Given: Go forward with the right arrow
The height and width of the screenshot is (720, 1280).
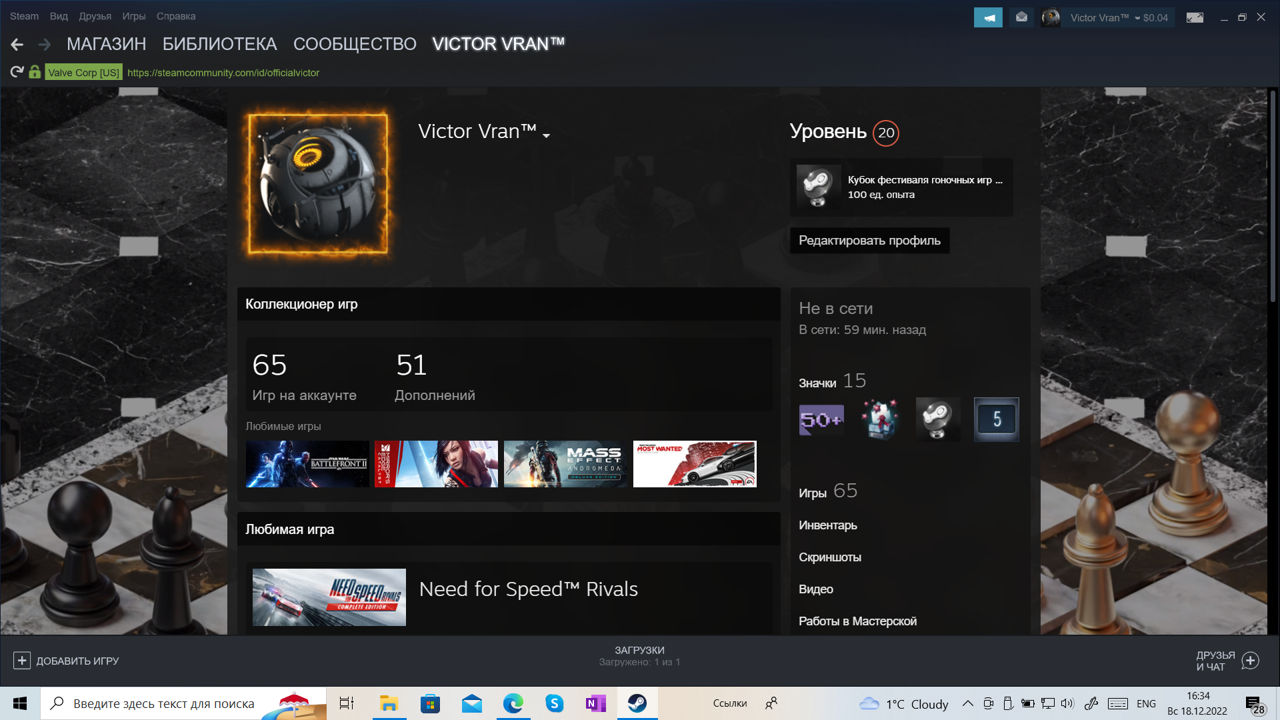Looking at the screenshot, I should click(44, 44).
